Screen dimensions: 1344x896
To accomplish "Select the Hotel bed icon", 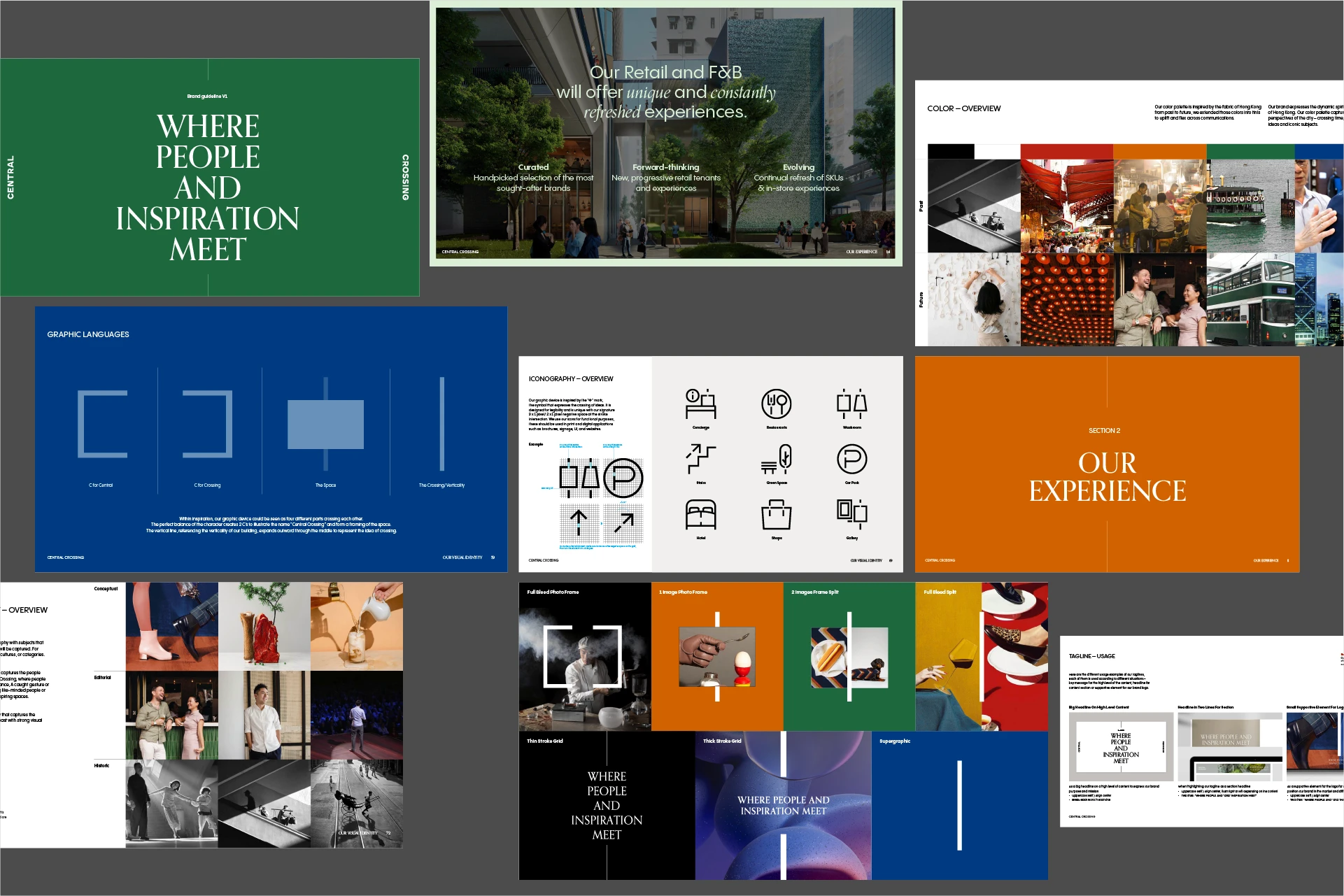I will pyautogui.click(x=700, y=515).
